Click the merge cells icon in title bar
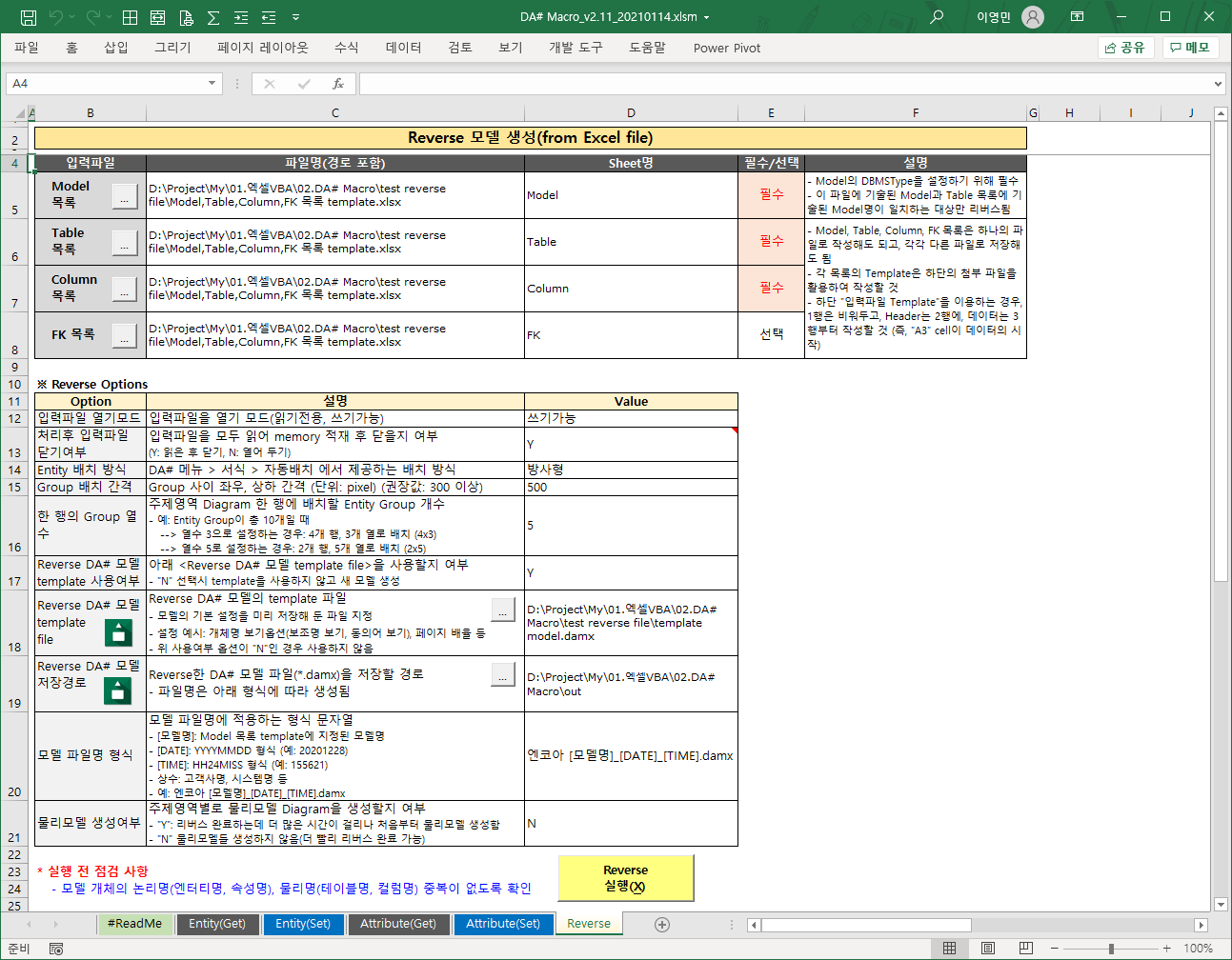The width and height of the screenshot is (1232, 960). (158, 17)
